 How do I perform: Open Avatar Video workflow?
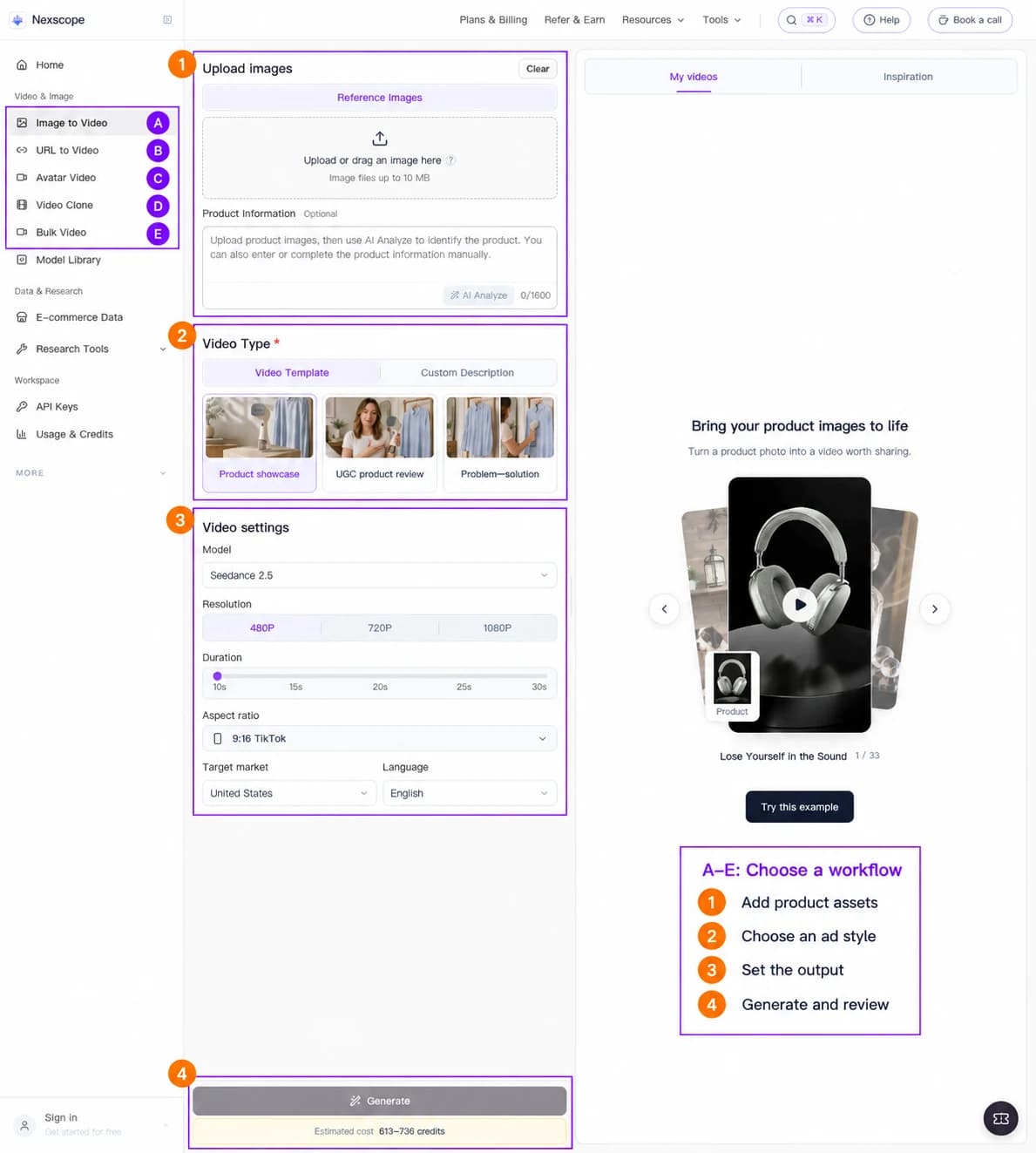point(66,178)
